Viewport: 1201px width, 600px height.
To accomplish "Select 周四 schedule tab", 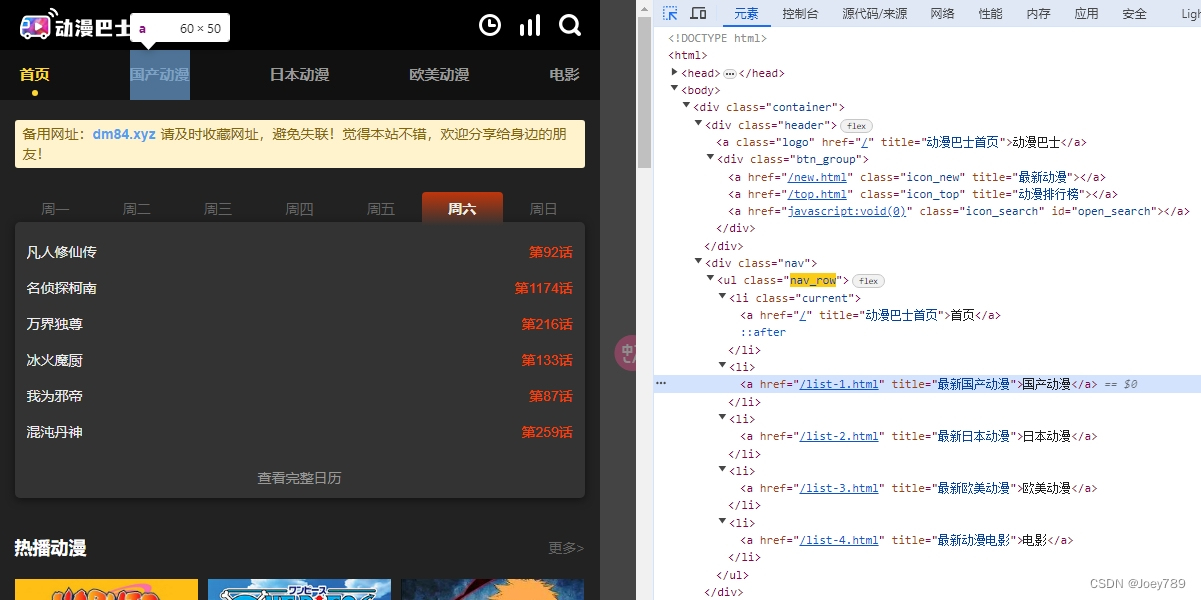I will coord(300,208).
